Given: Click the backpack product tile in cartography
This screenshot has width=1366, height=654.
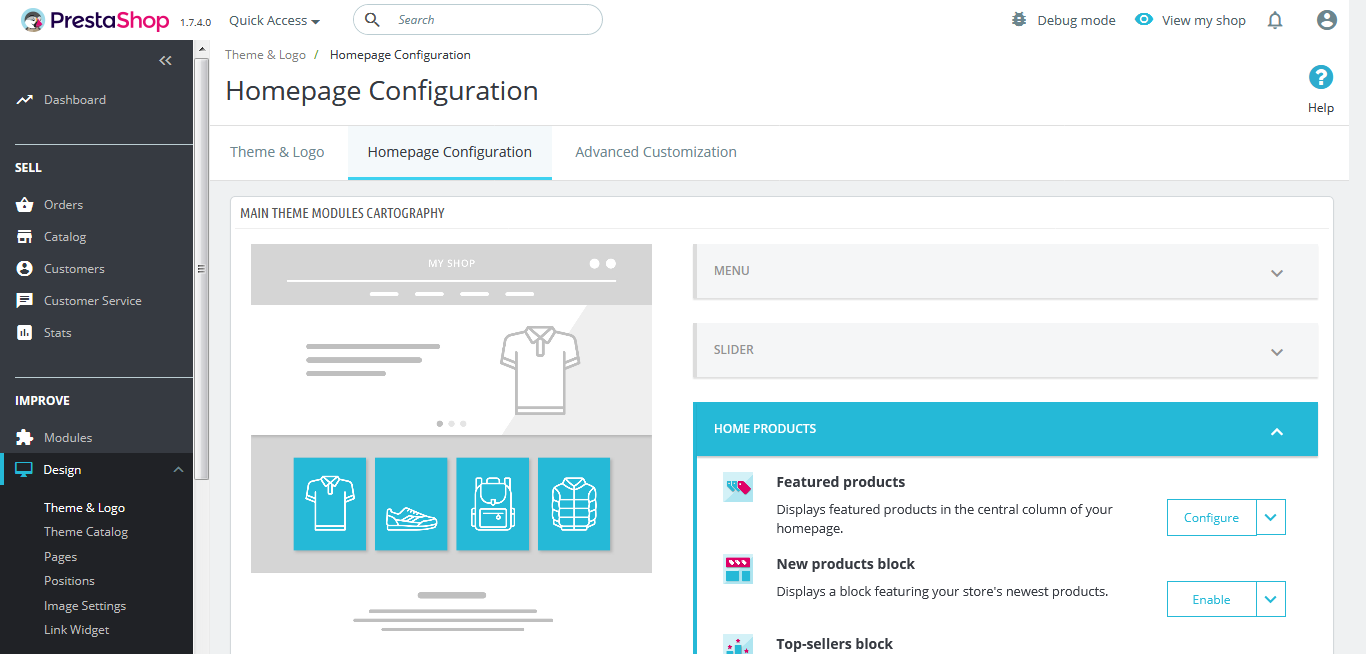Looking at the screenshot, I should pyautogui.click(x=493, y=504).
